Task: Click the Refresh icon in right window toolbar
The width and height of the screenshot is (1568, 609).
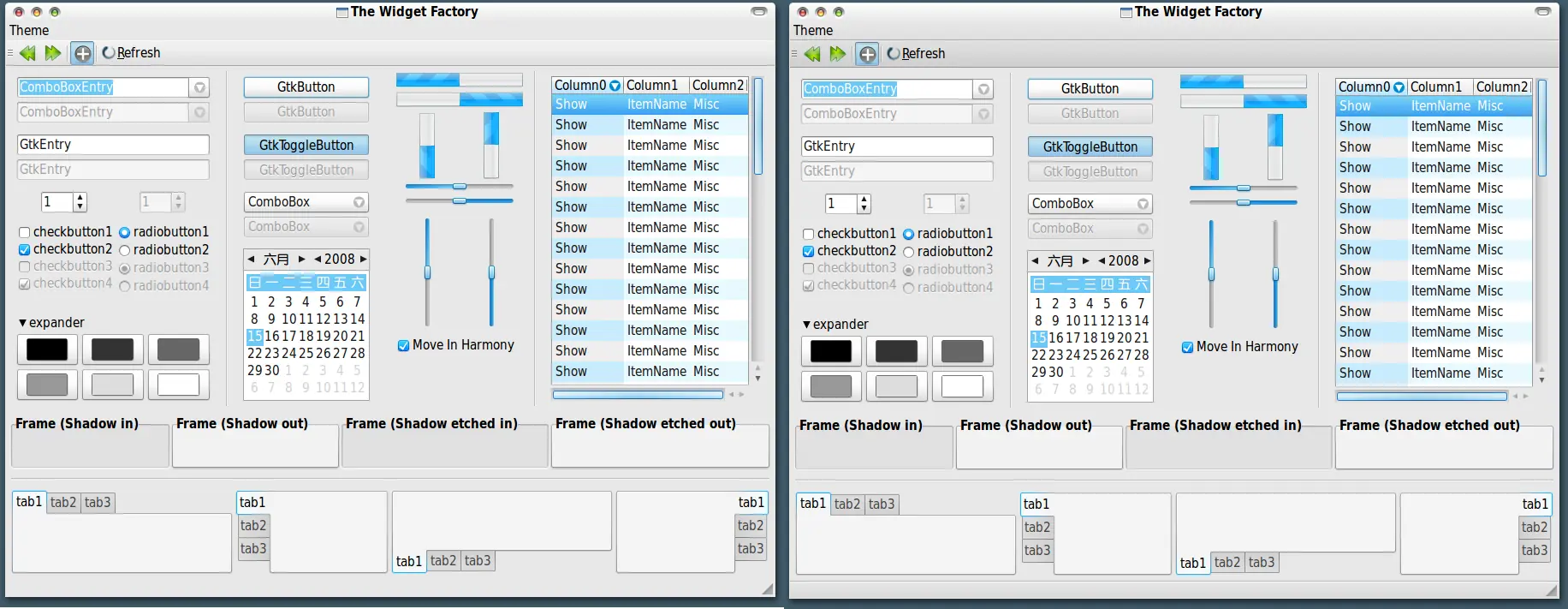Action: pos(894,54)
